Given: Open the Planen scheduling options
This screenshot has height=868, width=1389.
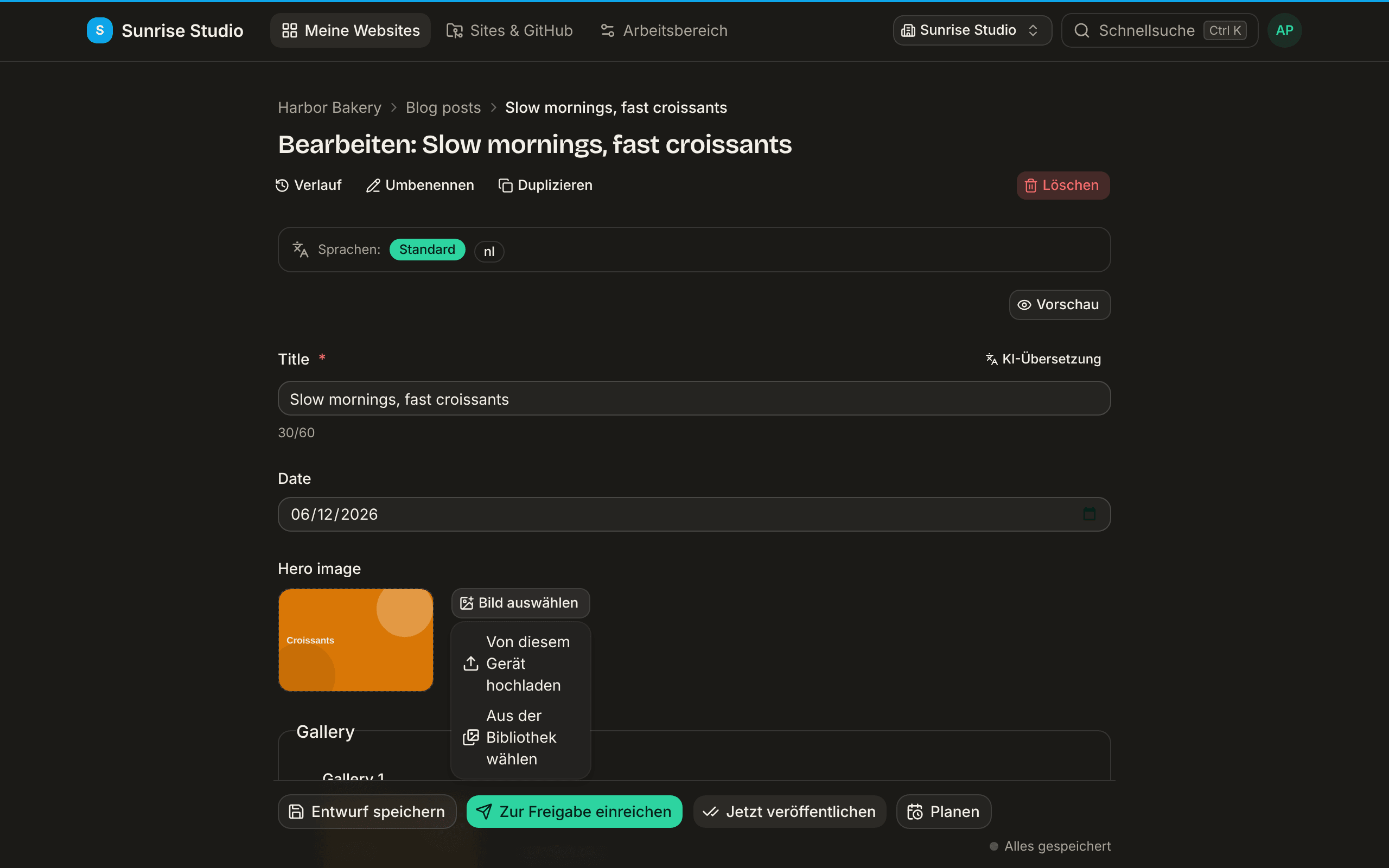Looking at the screenshot, I should [944, 811].
